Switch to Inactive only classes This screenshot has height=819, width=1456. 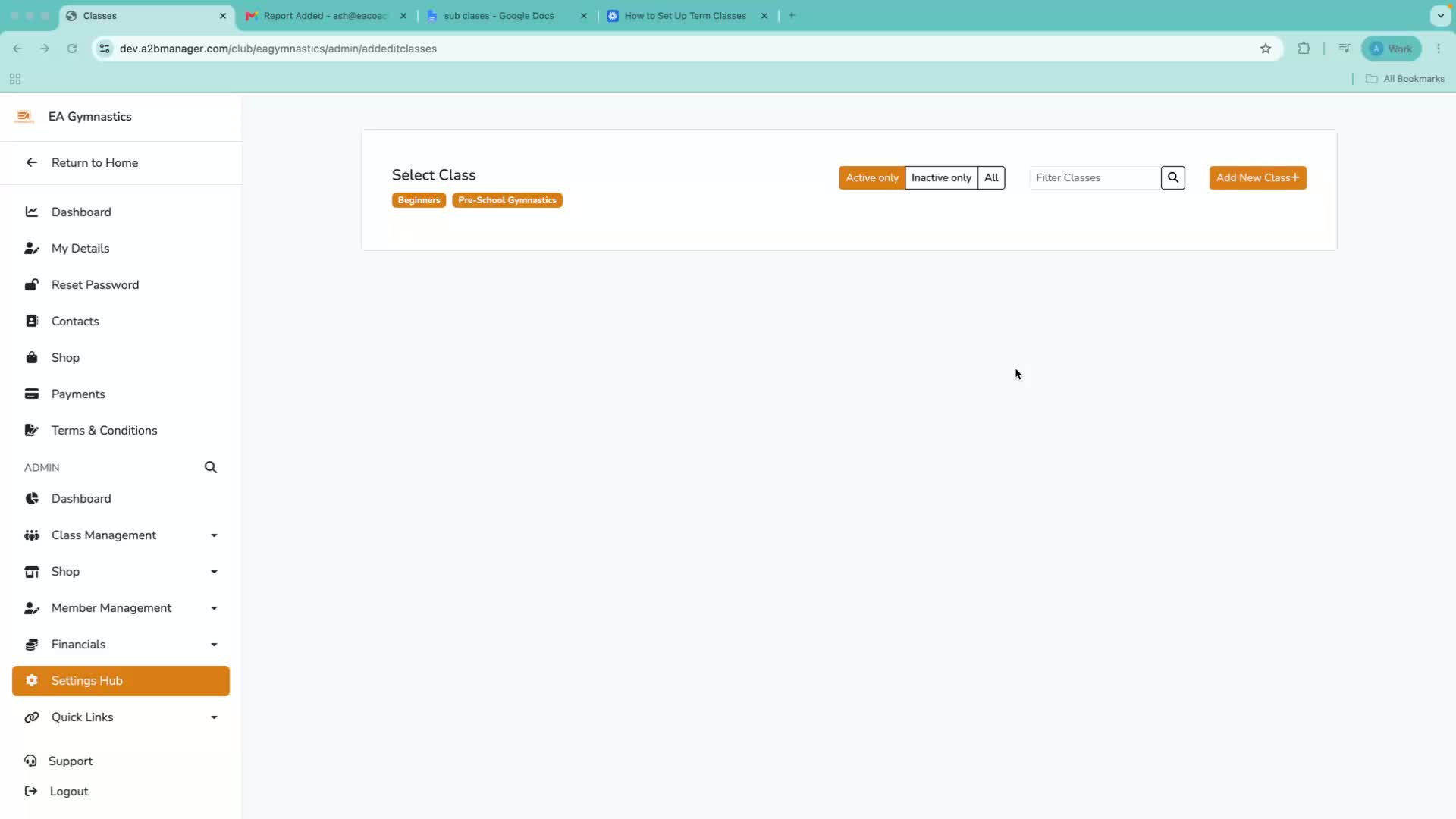941,177
